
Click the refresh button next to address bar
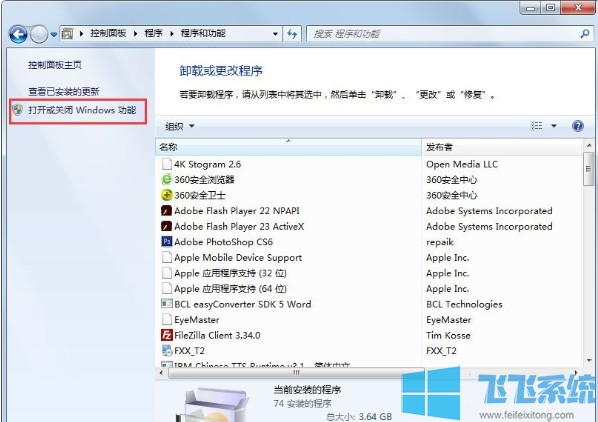[292, 34]
